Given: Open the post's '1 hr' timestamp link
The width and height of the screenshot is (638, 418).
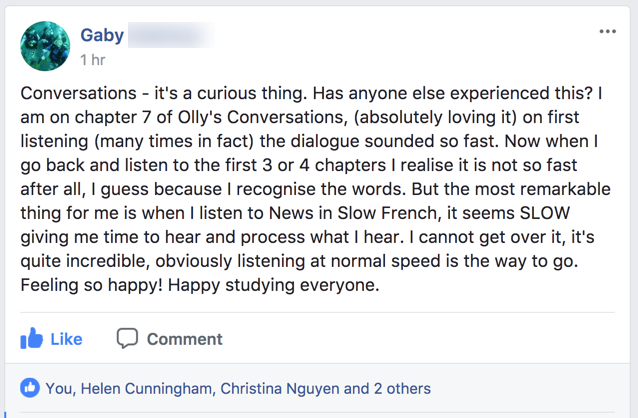Looking at the screenshot, I should point(91,60).
